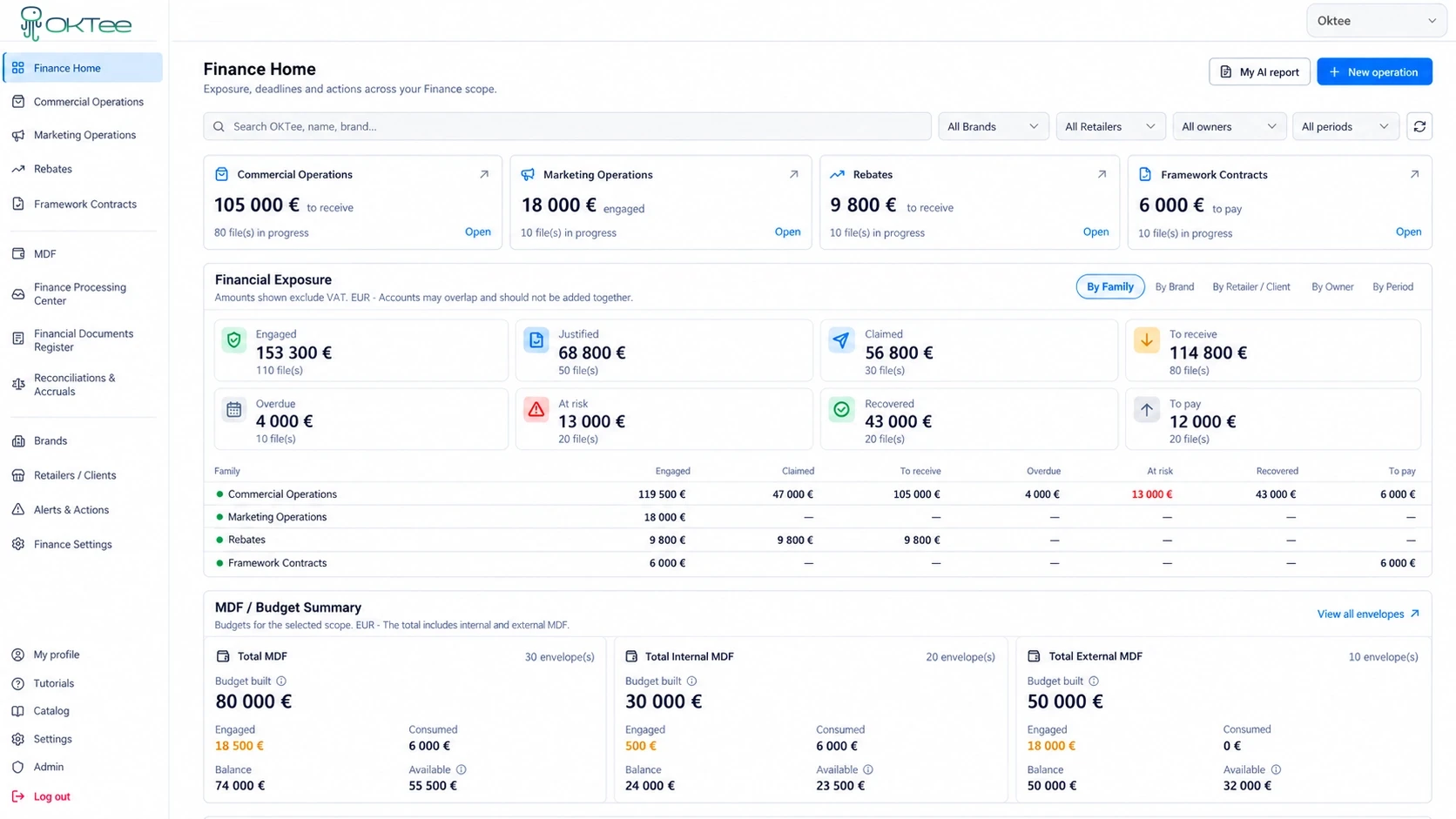Expand the All owners filter
The height and width of the screenshot is (819, 1456).
tap(1229, 126)
